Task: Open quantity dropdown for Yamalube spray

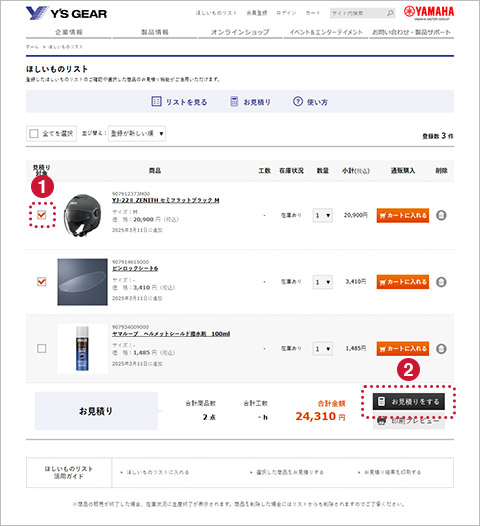Action: click(x=323, y=349)
